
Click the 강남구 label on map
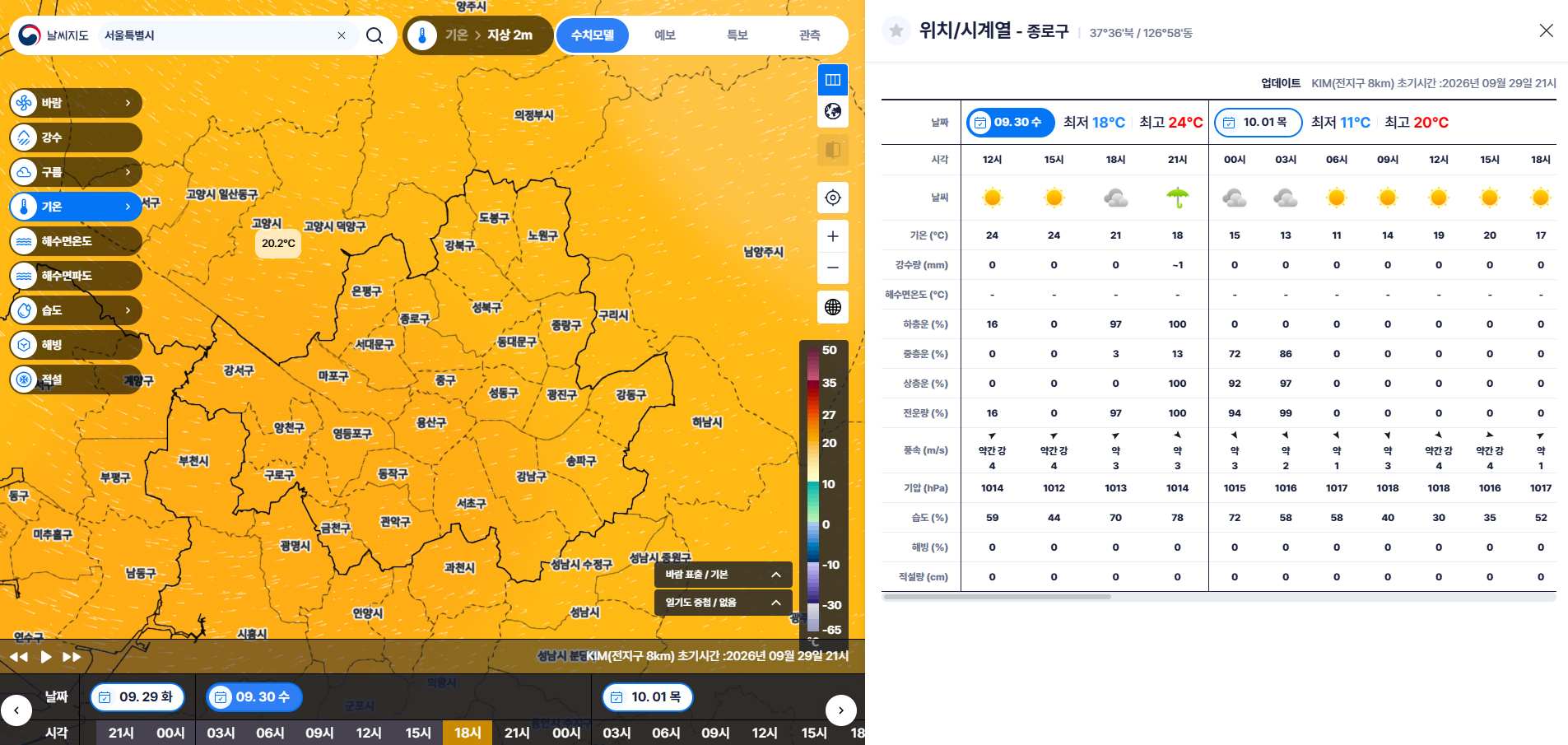[x=531, y=477]
